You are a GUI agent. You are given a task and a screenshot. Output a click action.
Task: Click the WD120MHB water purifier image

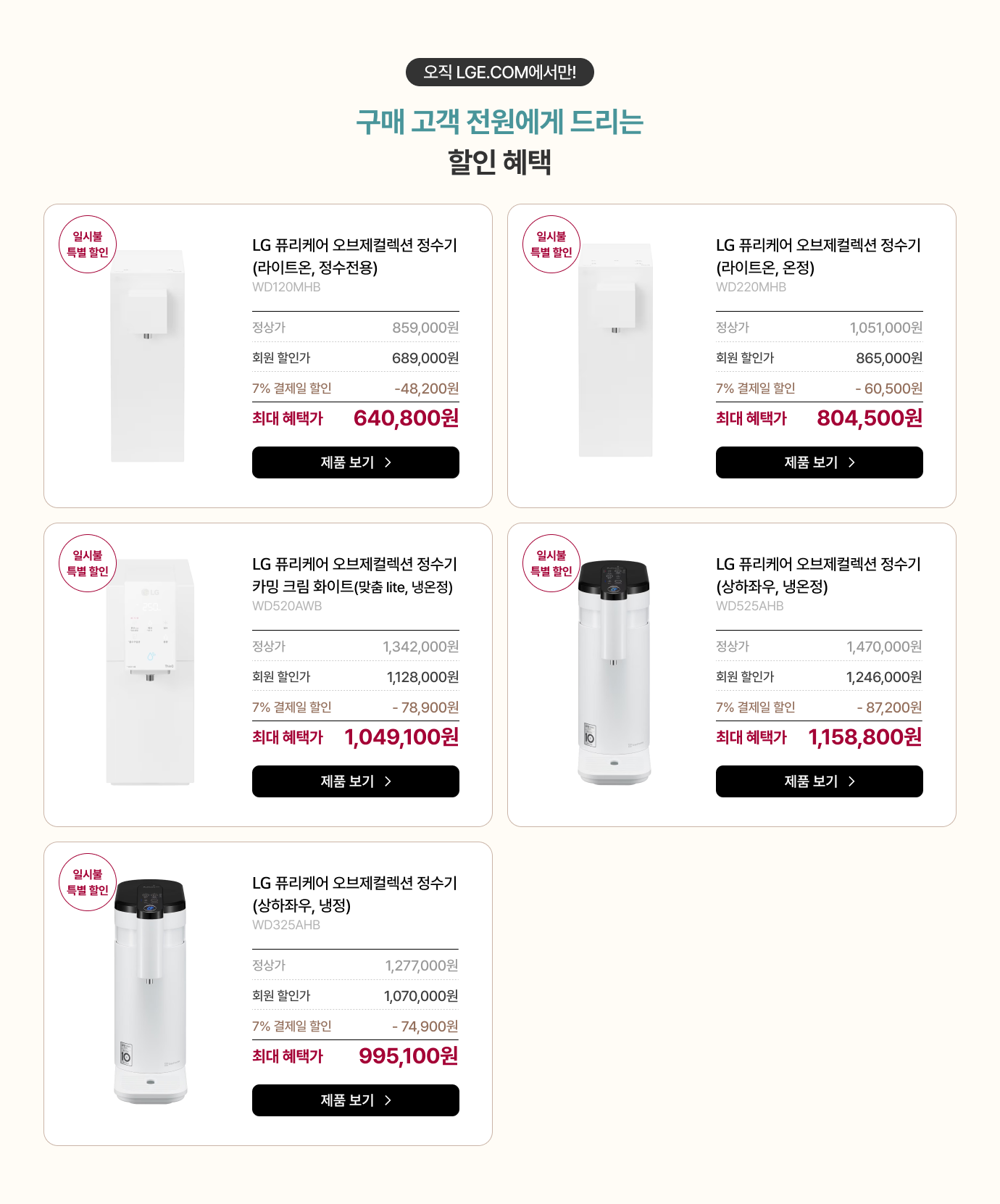click(148, 356)
